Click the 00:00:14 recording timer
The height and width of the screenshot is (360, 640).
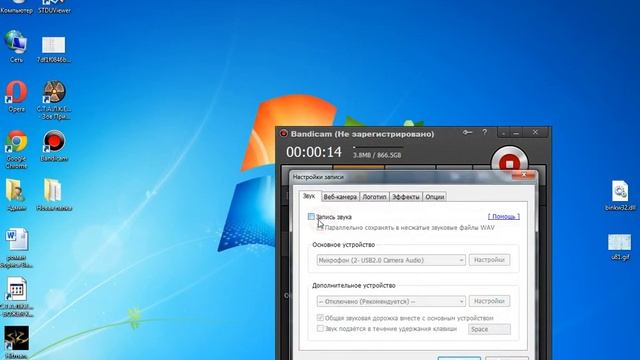coord(313,152)
